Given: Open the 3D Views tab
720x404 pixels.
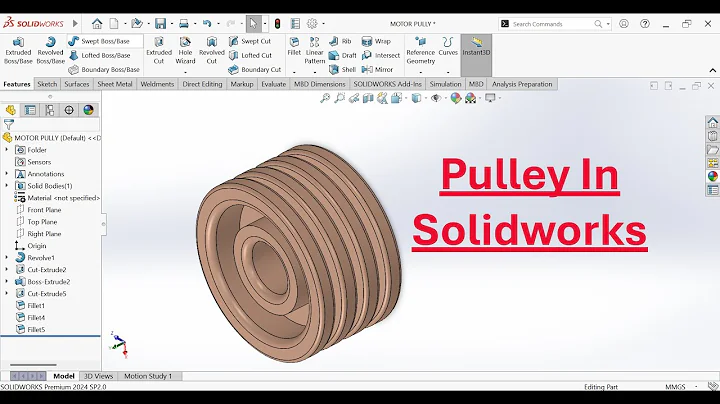Looking at the screenshot, I should pos(98,376).
